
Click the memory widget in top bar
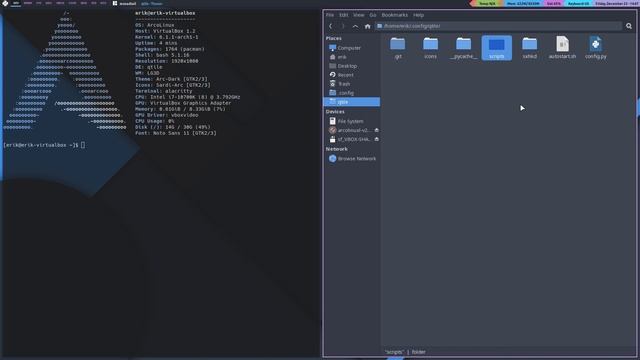pos(523,3)
